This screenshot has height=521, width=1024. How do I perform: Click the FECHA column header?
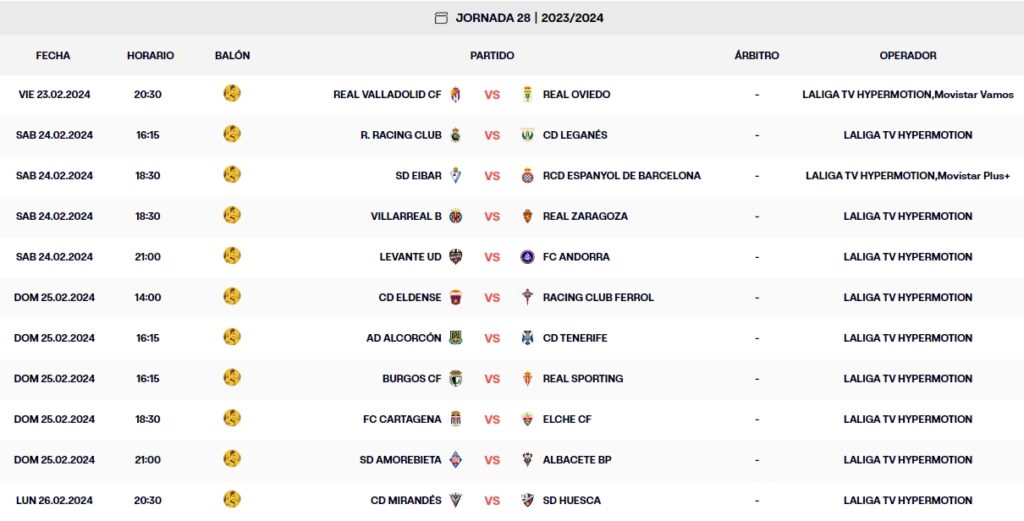[53, 56]
